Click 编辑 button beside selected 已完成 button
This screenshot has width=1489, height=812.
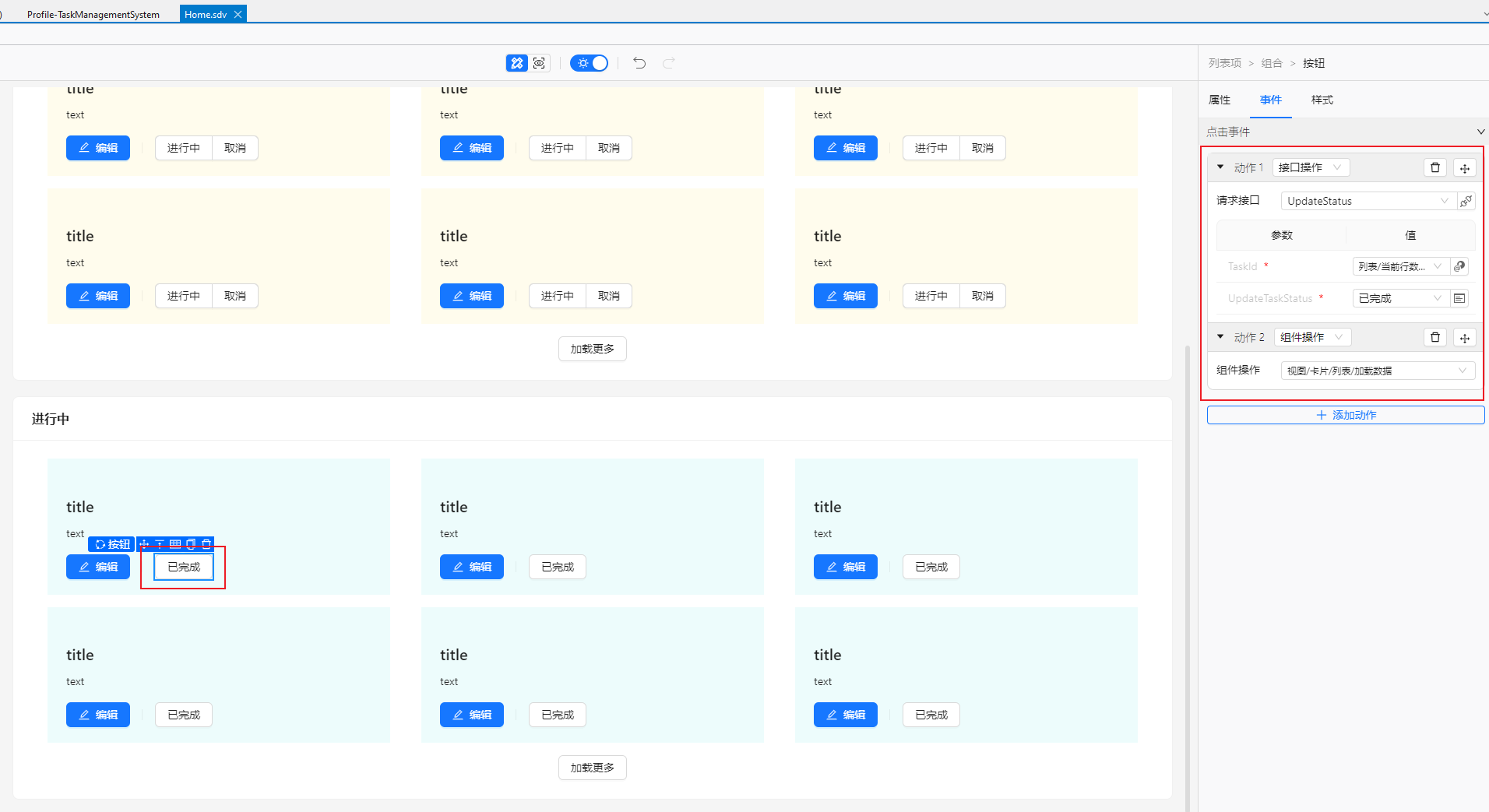pos(98,567)
